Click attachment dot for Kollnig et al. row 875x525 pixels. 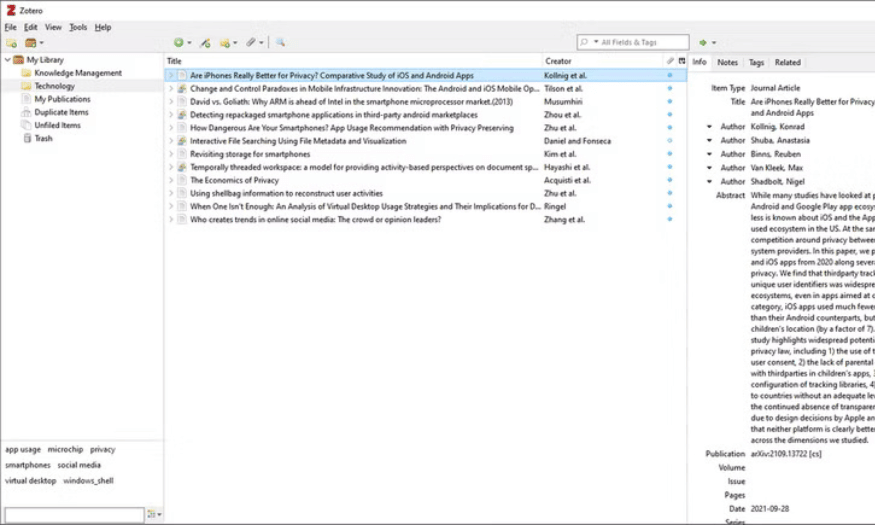pyautogui.click(x=670, y=75)
